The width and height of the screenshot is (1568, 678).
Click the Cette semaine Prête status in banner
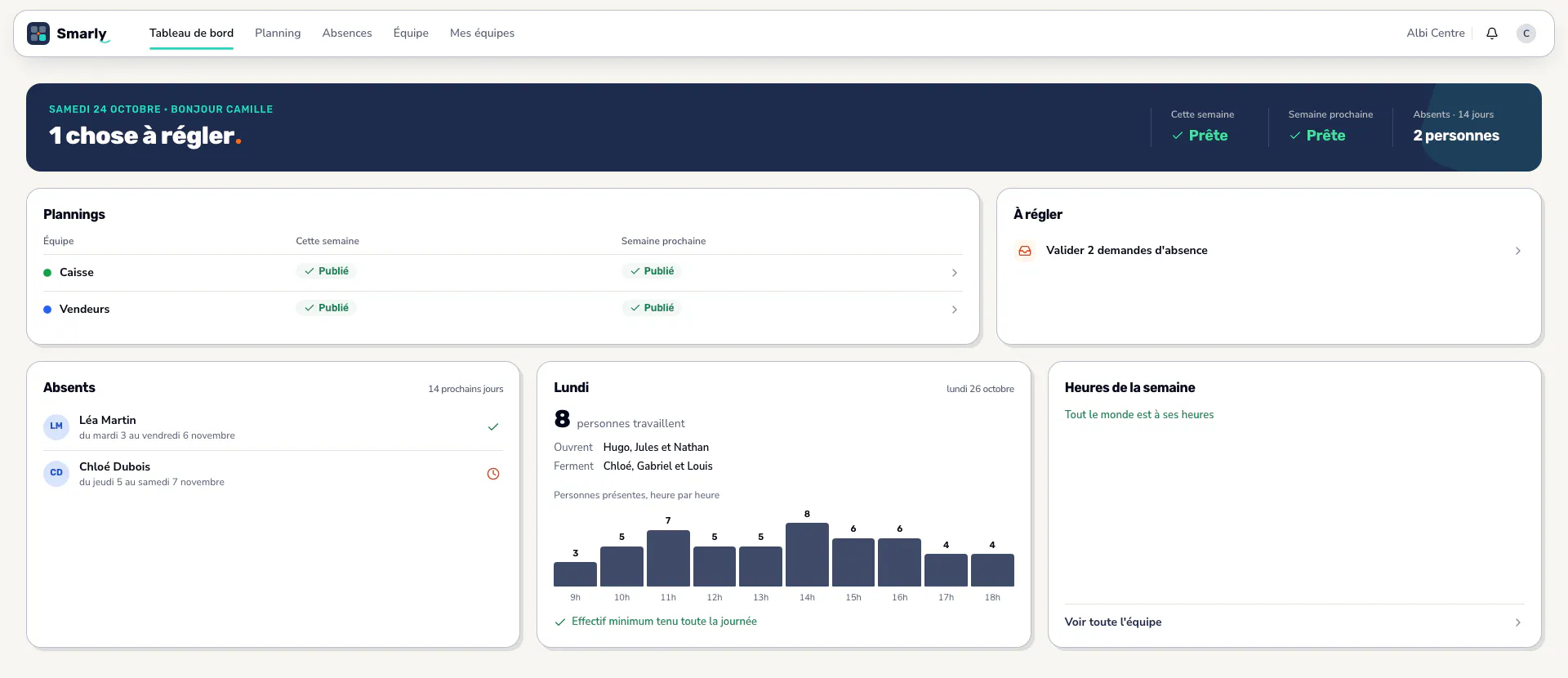pos(1200,136)
